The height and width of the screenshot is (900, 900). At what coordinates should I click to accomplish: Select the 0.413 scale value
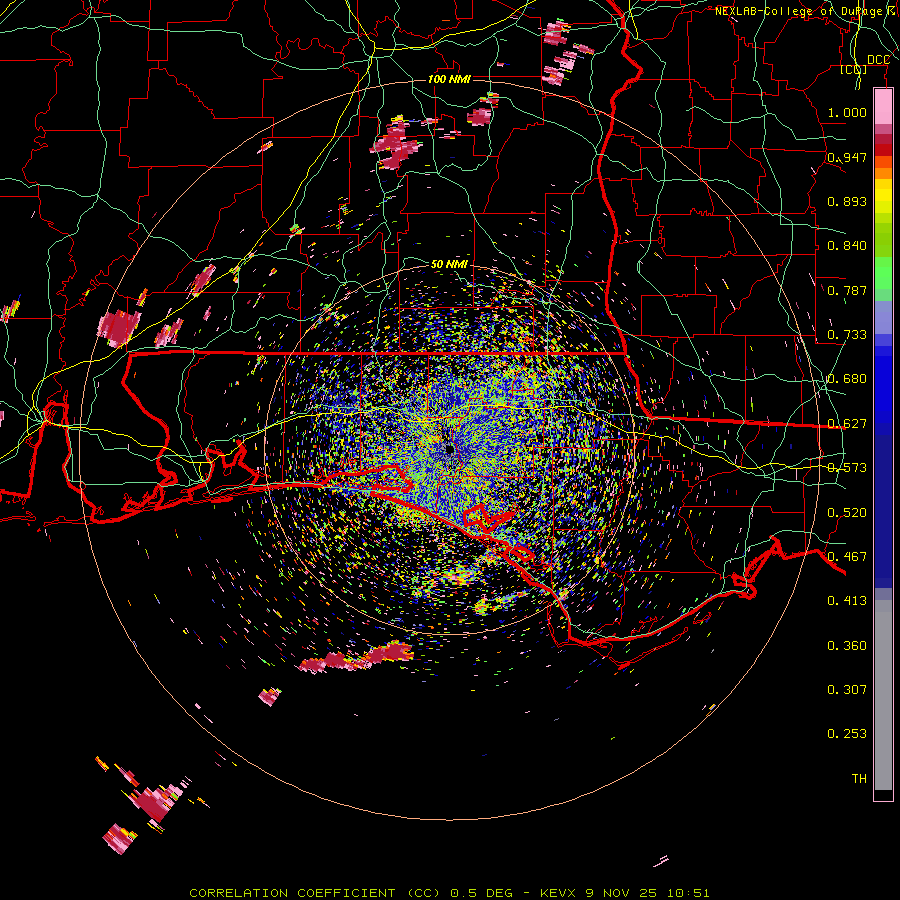coord(847,601)
